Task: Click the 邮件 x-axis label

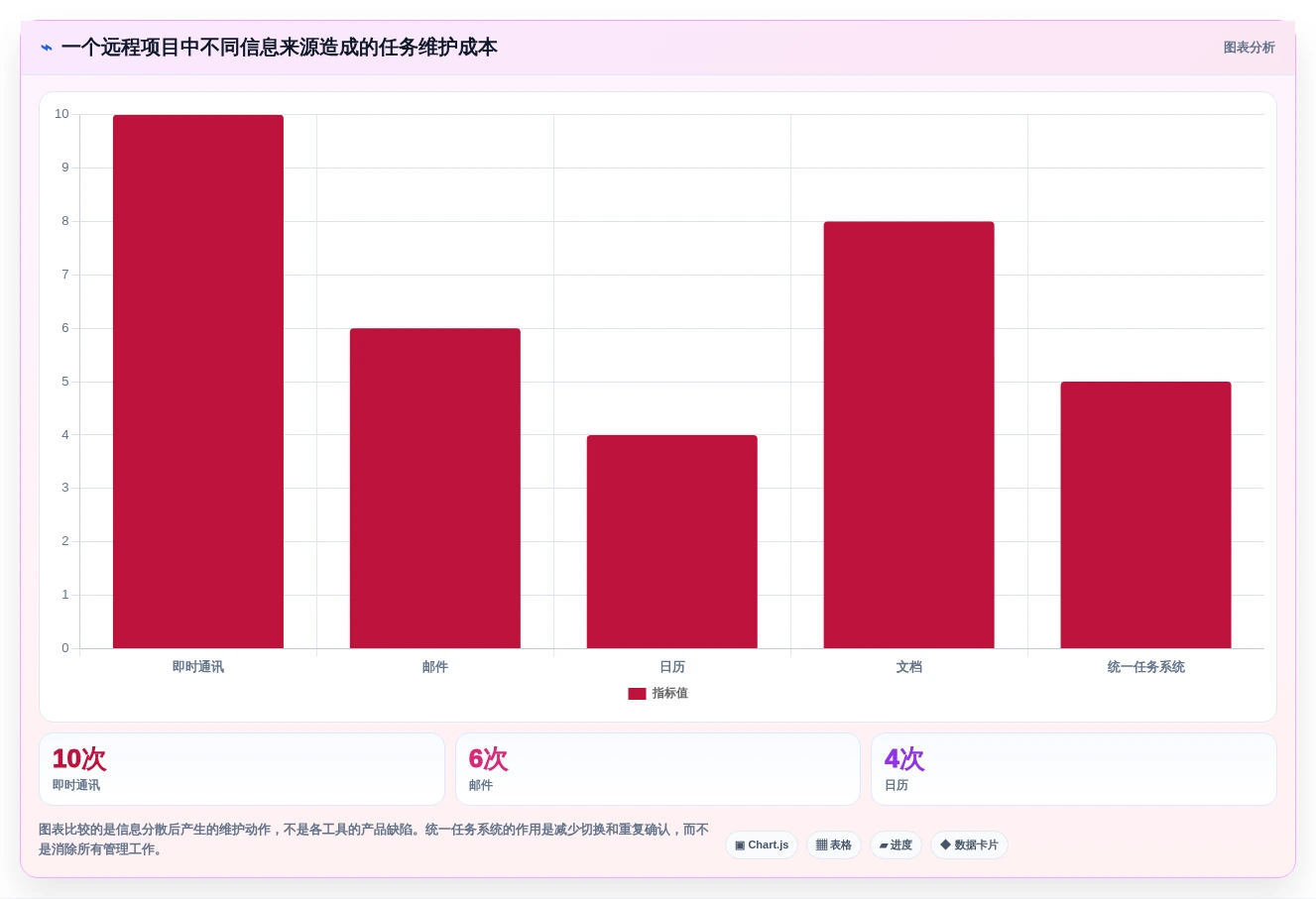Action: 435,667
